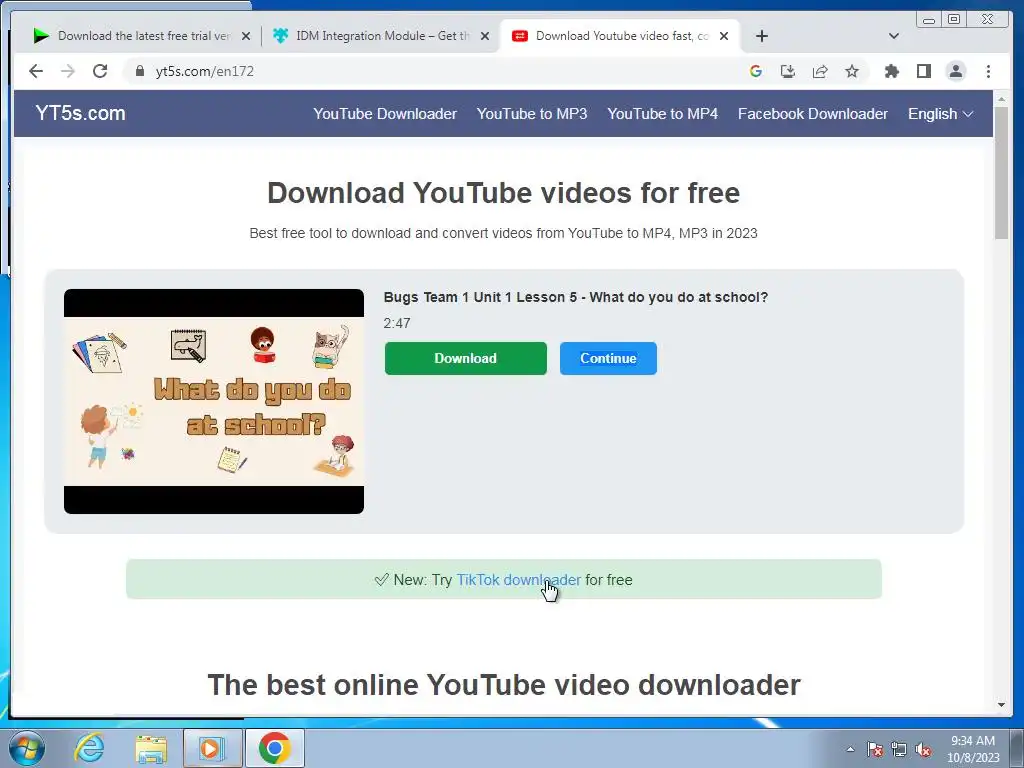
Task: Click the page vertical scrollbar thumb
Action: pos(1002,172)
